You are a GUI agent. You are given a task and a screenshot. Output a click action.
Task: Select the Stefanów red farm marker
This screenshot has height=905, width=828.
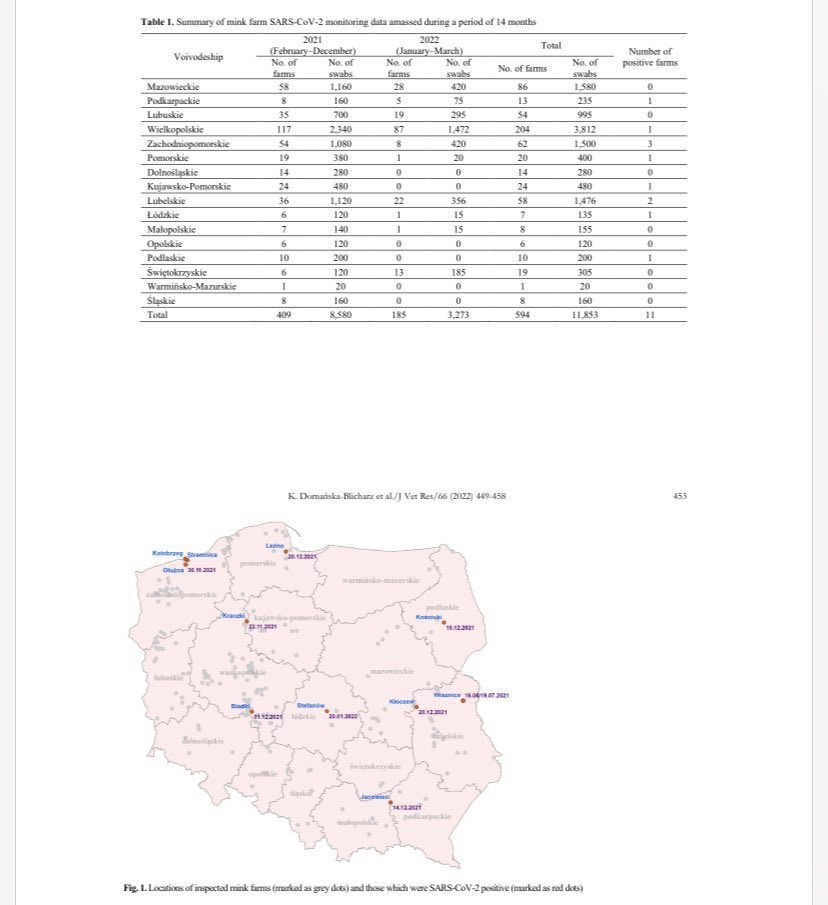coord(327,712)
